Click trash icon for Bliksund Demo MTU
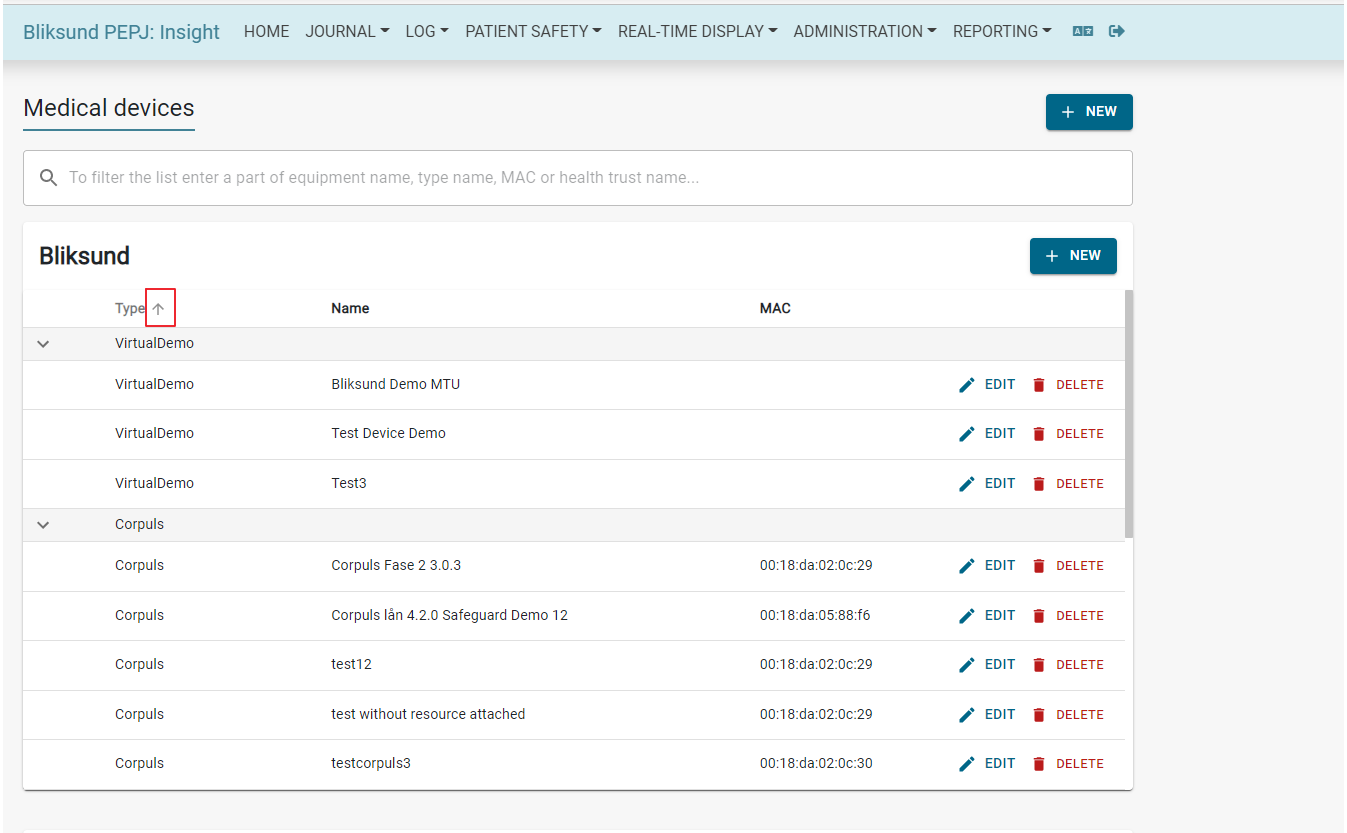Image resolution: width=1347 pixels, height=833 pixels. pos(1038,385)
